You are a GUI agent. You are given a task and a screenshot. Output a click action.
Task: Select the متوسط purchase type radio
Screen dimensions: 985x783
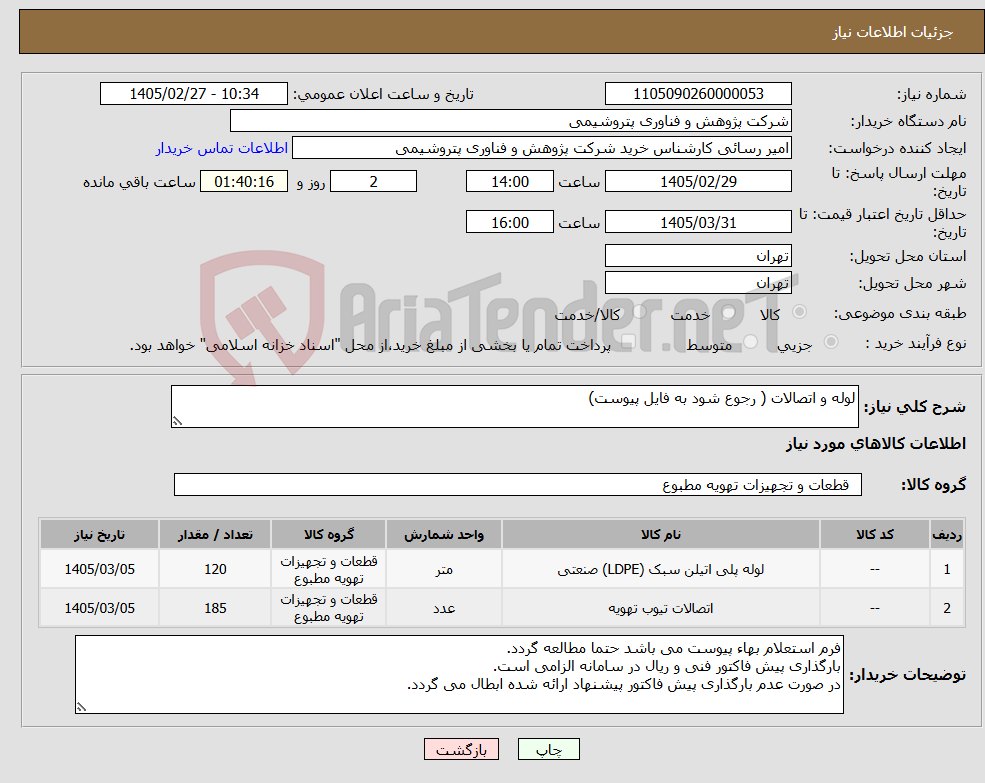(751, 342)
